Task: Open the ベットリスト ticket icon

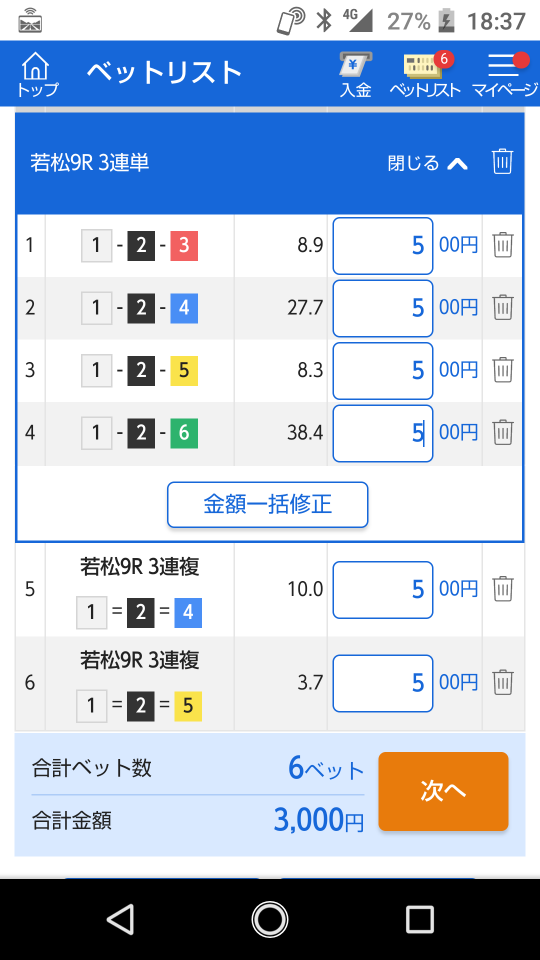Action: 425,75
